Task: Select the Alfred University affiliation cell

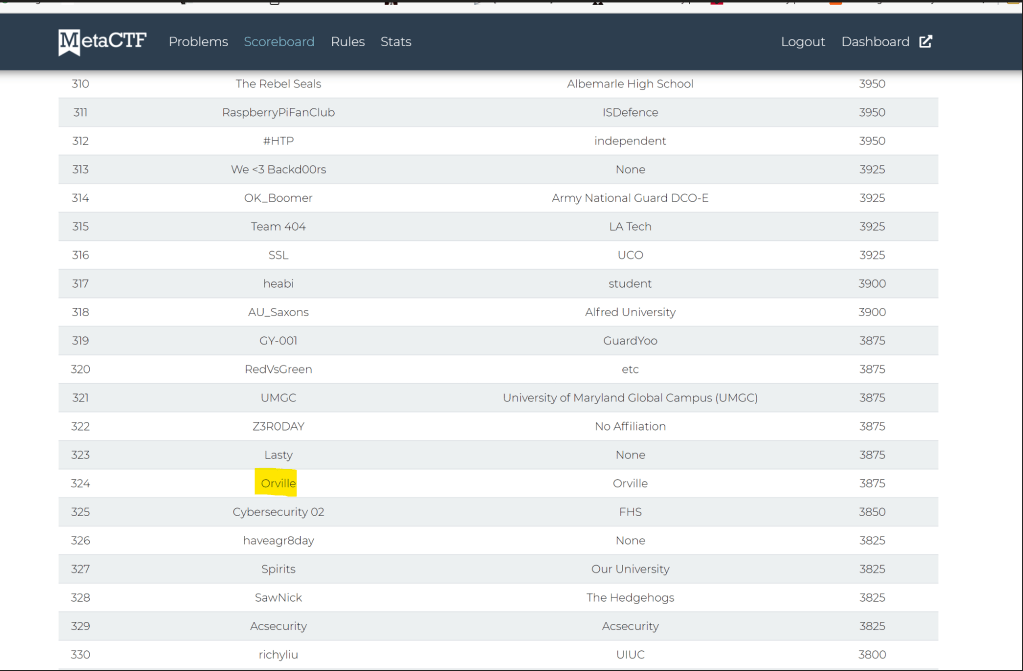Action: 630,313
